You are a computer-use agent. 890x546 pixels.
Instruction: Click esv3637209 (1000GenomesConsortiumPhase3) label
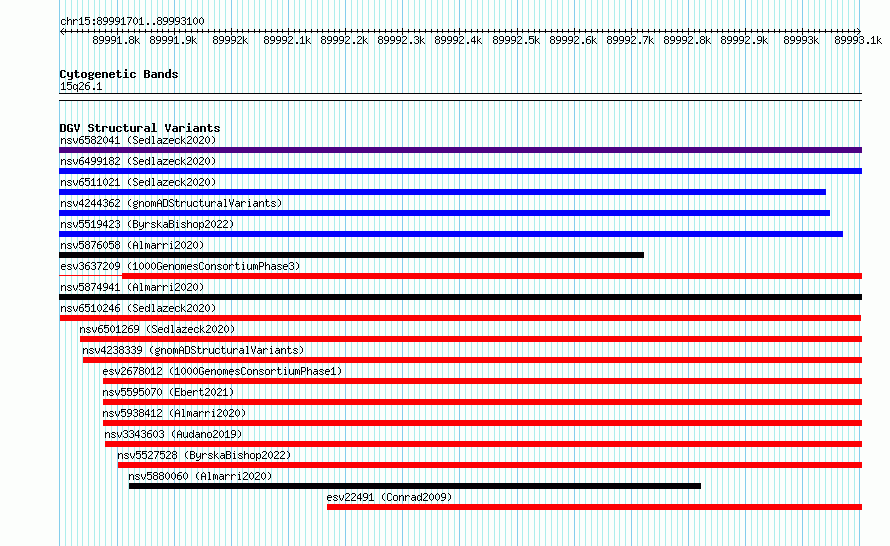180,266
